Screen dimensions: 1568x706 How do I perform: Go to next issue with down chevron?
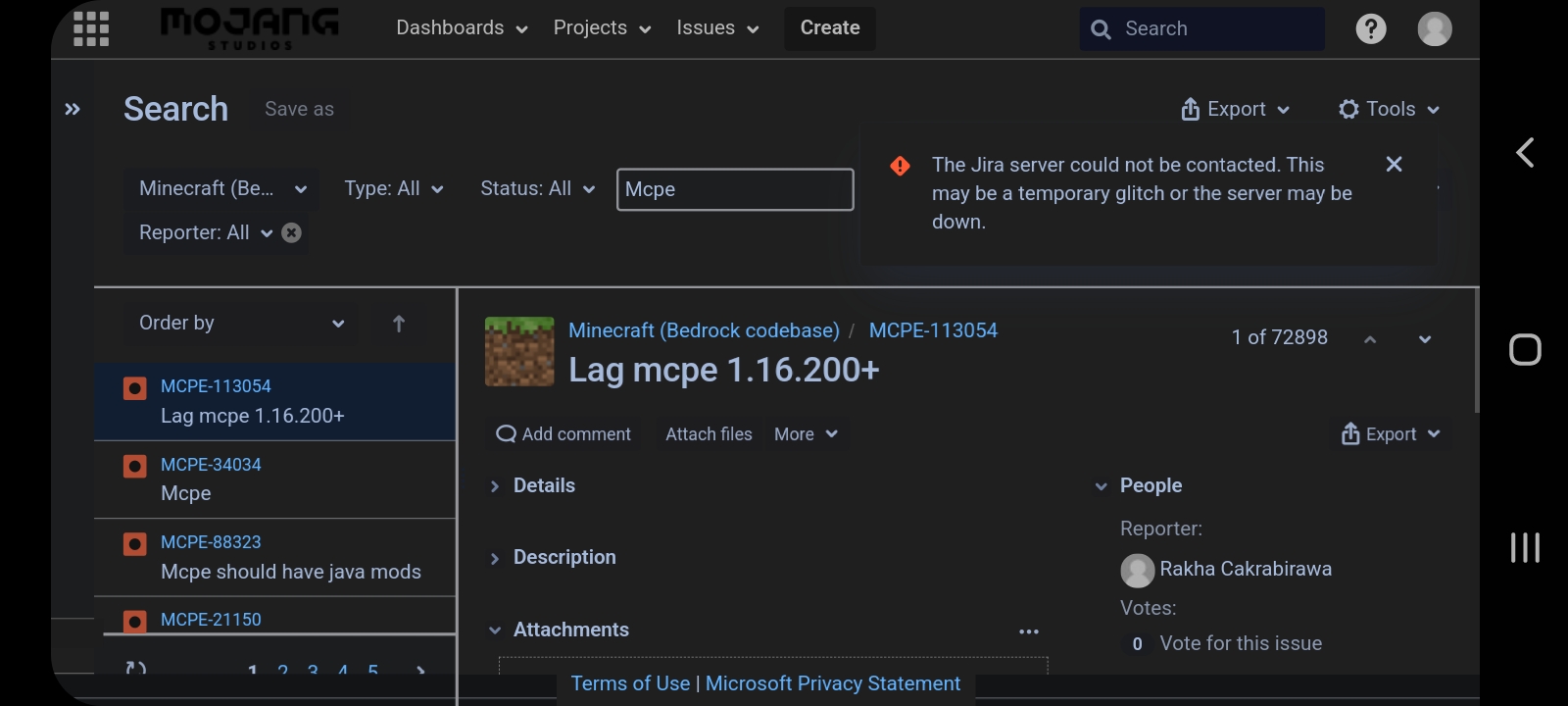coord(1424,339)
